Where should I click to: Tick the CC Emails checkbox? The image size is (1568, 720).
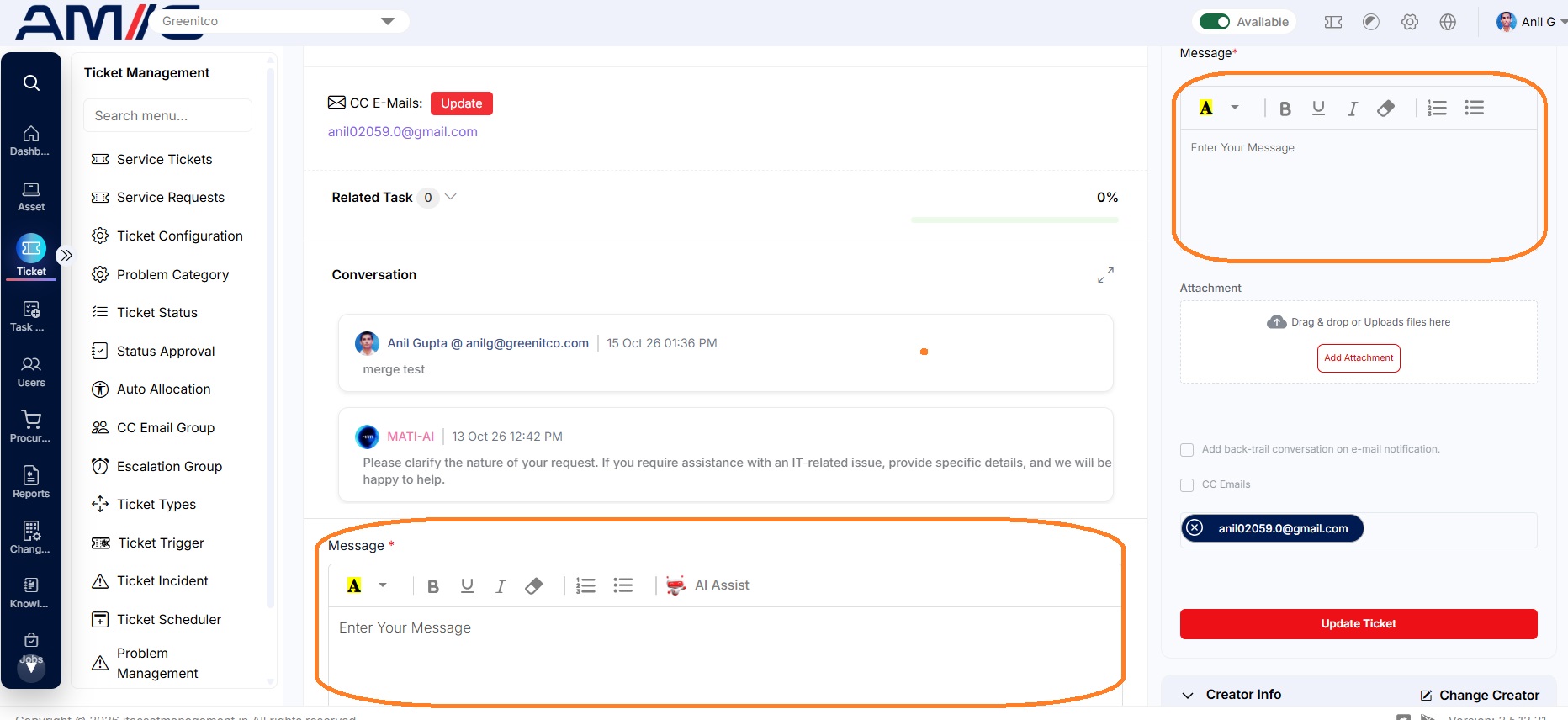tap(1187, 485)
